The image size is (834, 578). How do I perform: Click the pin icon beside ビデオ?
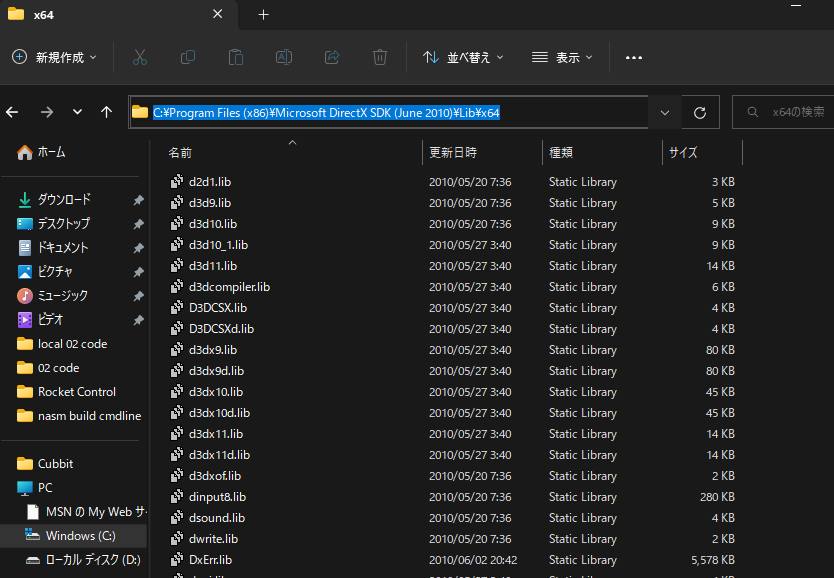(138, 320)
